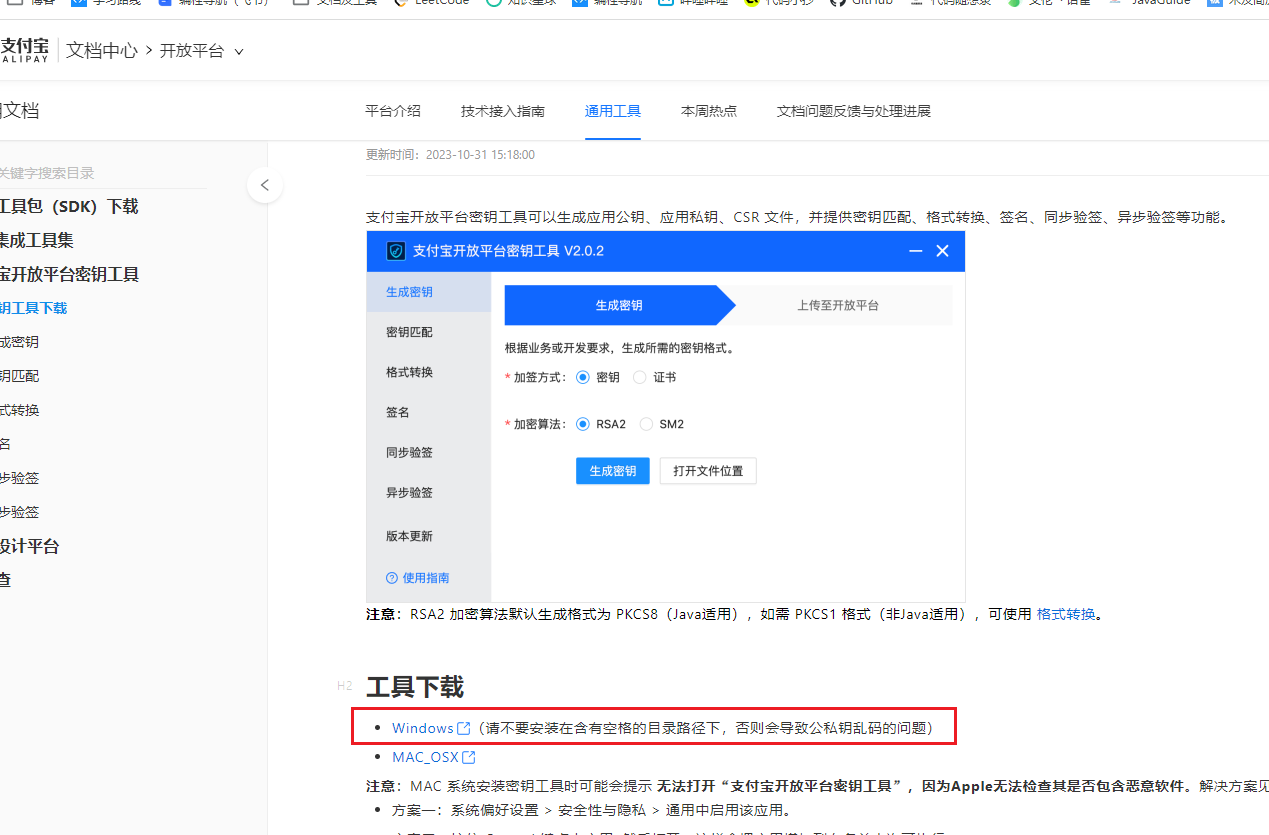
Task: Open the 文档问题反馈与处理进展 tab
Action: pos(854,111)
